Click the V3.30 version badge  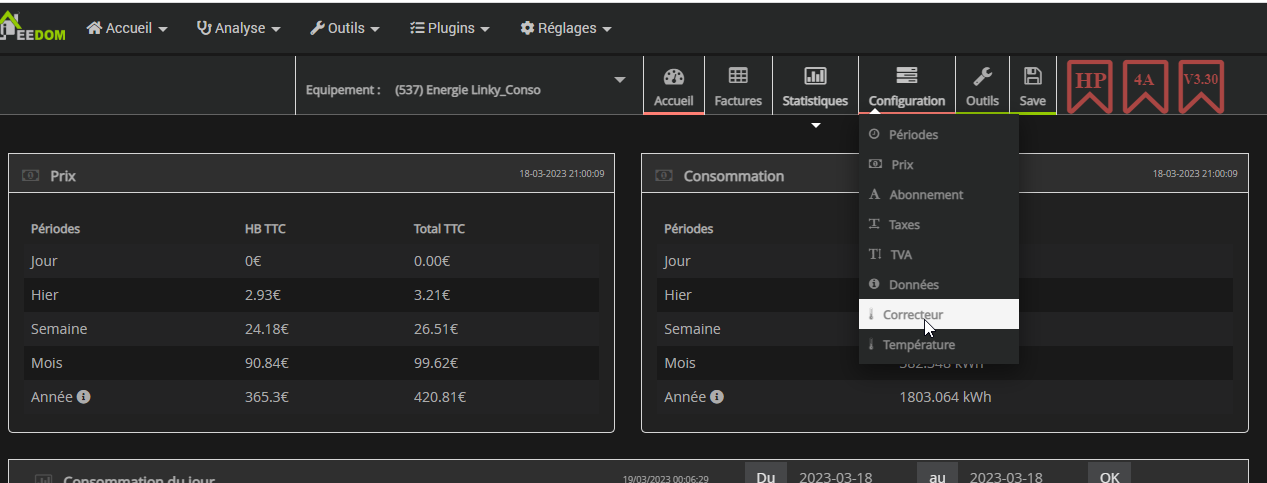(x=1200, y=87)
